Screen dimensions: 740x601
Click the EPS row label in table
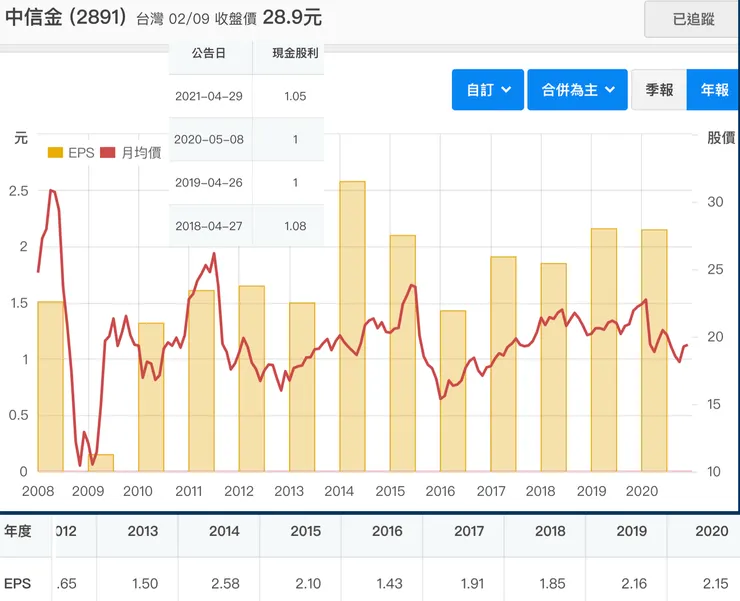pos(17,584)
